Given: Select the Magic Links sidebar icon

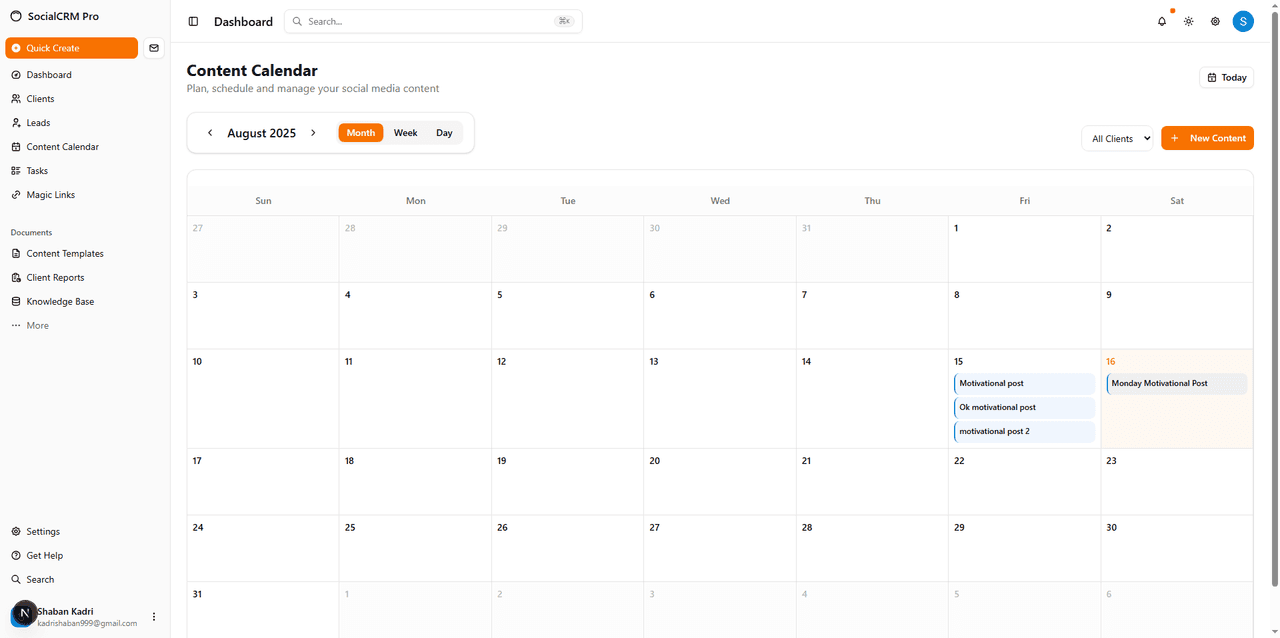Looking at the screenshot, I should 17,194.
